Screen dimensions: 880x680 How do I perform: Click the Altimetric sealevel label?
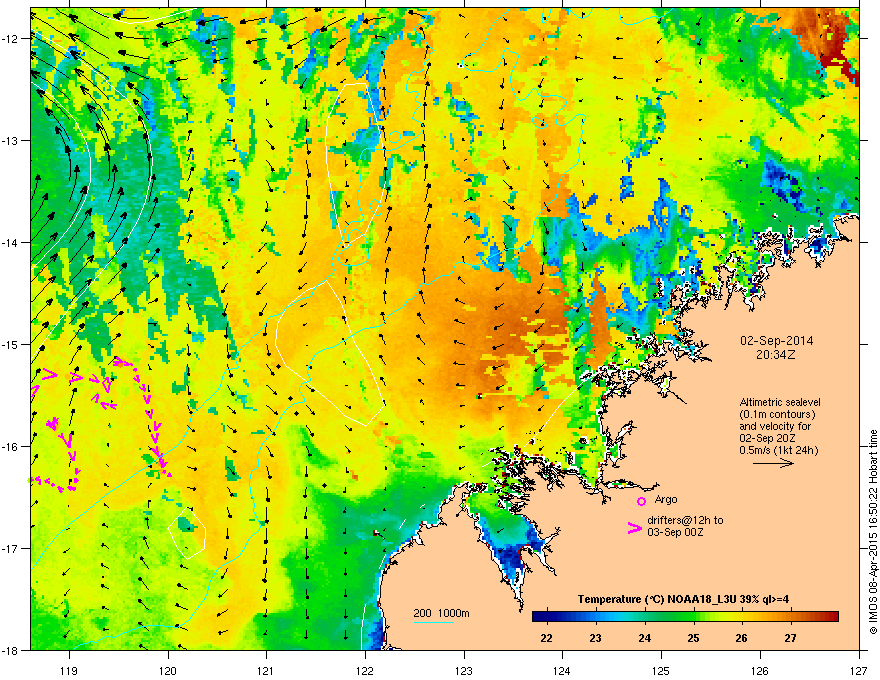click(x=780, y=402)
